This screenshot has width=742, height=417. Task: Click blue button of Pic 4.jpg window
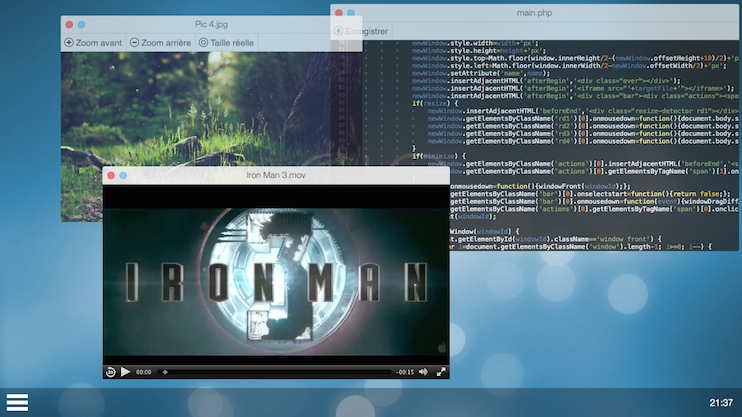point(81,25)
